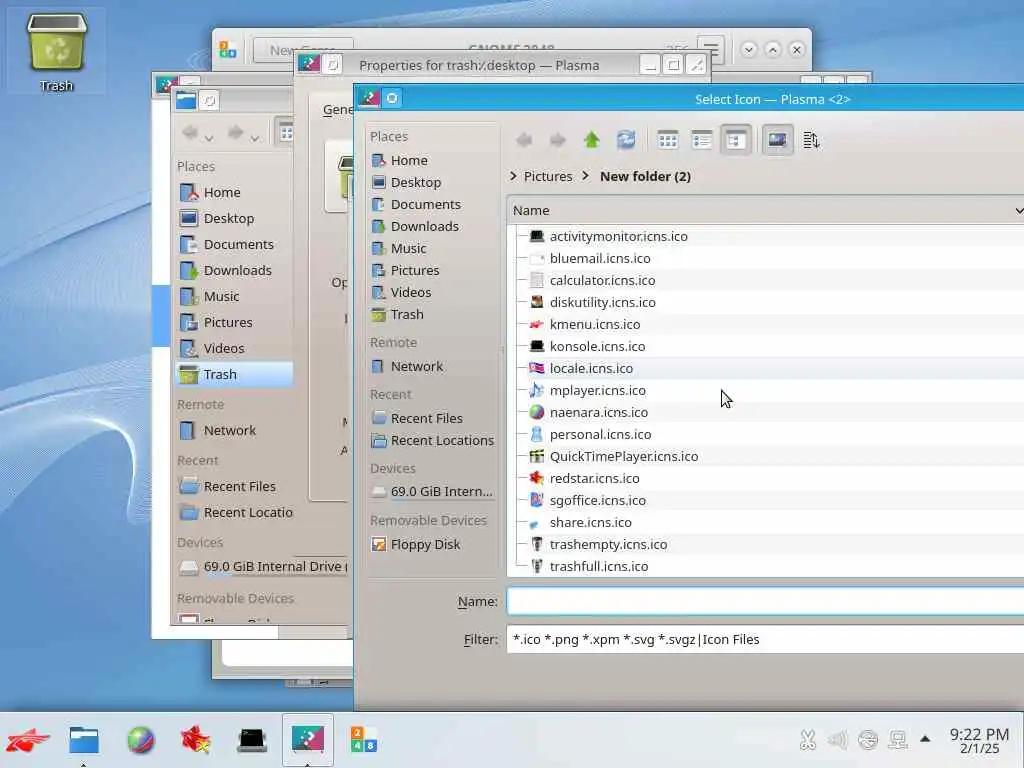The height and width of the screenshot is (768, 1024).
Task: Go up to parent folder with green arrow
Action: coord(592,140)
